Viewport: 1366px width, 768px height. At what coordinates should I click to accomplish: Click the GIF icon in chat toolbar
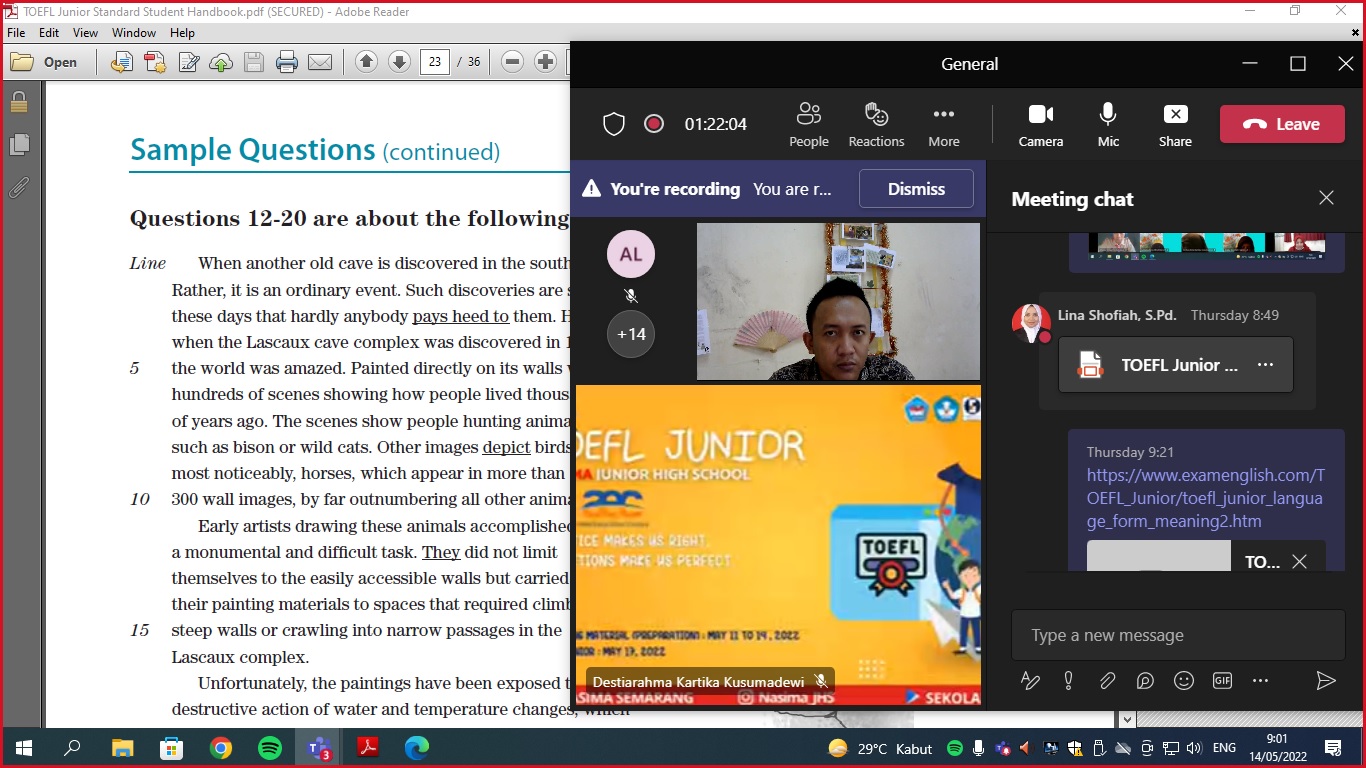(x=1222, y=681)
